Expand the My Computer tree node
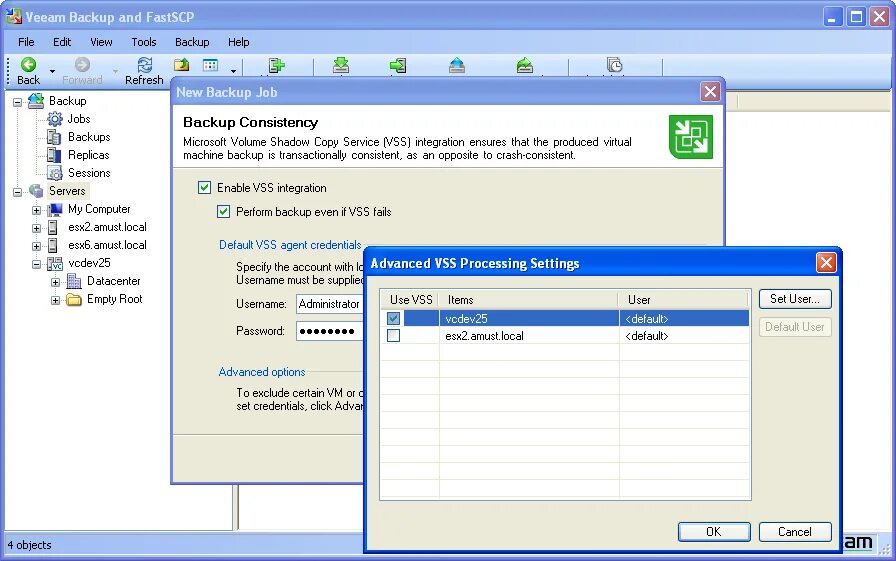 click(37, 210)
